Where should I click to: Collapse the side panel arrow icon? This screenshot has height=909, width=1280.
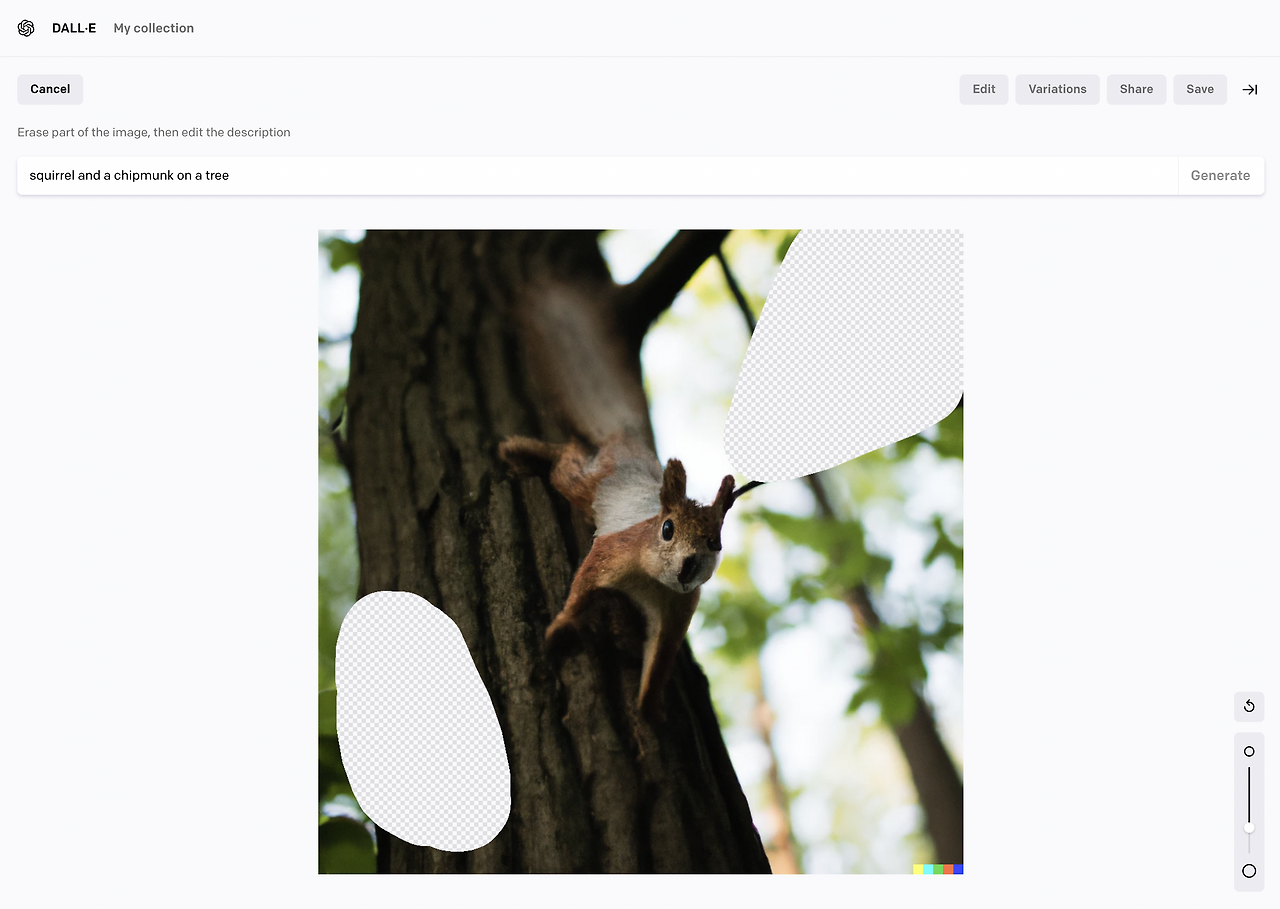[x=1249, y=89]
